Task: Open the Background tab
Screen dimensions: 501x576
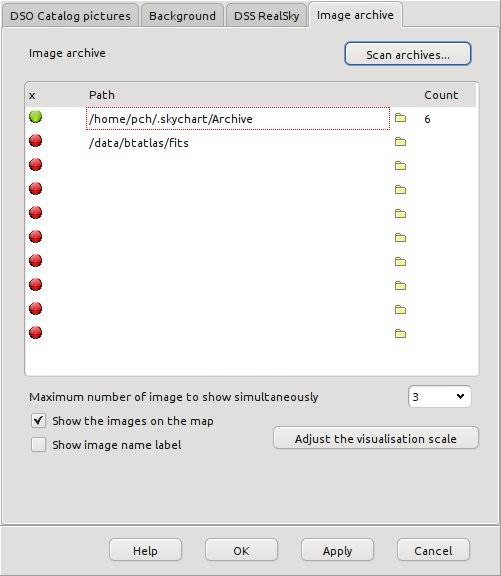Action: point(182,16)
